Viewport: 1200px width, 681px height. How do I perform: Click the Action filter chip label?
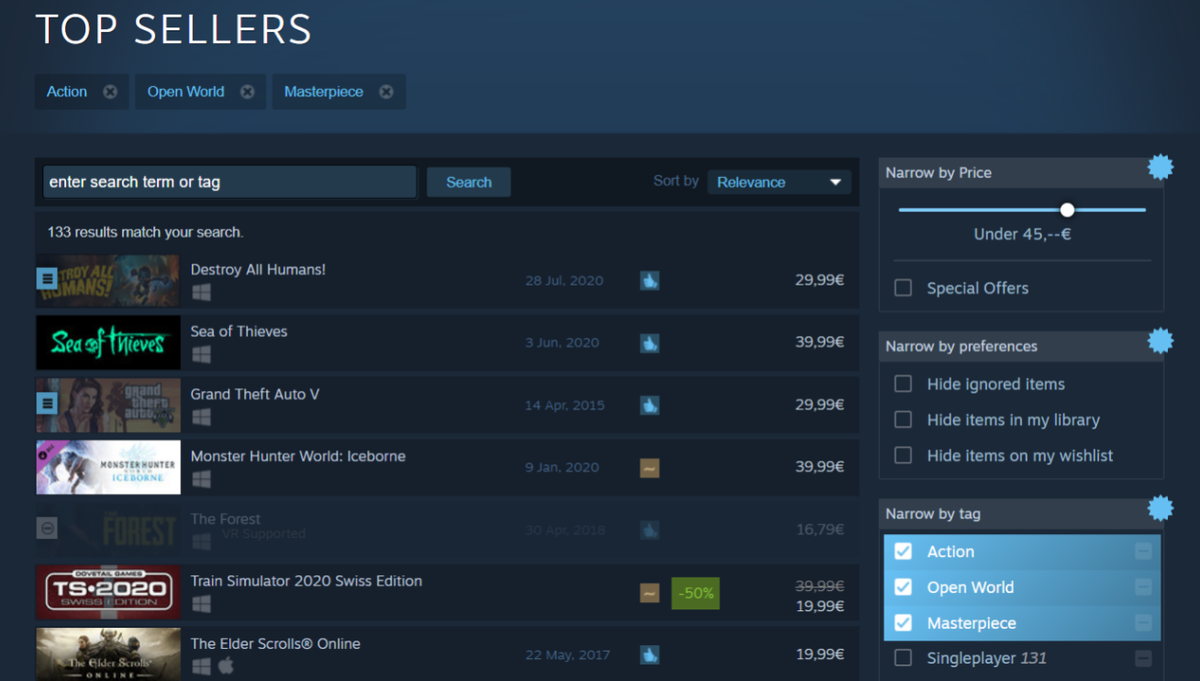click(67, 92)
